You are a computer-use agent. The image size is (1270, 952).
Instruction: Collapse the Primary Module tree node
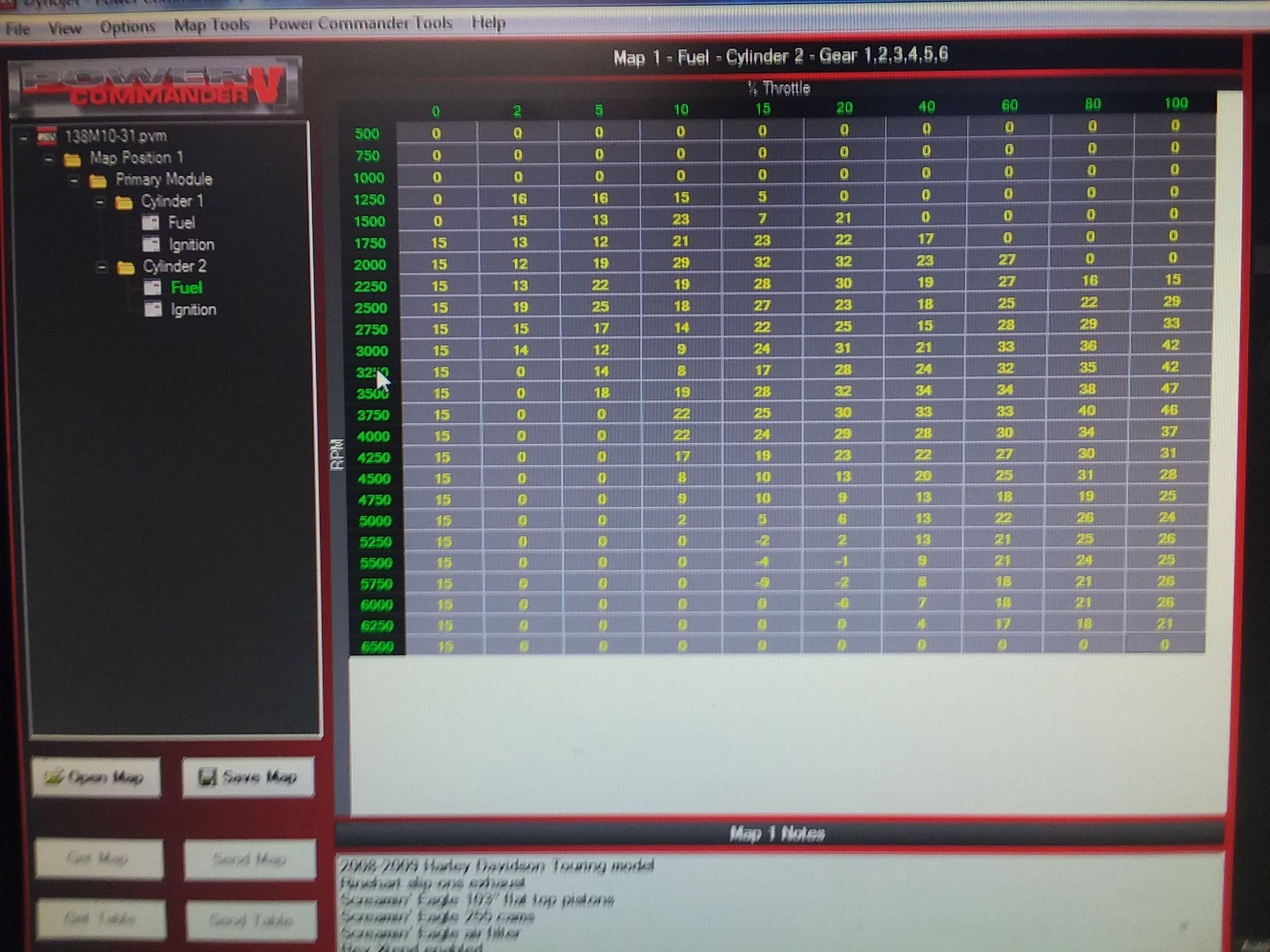74,181
